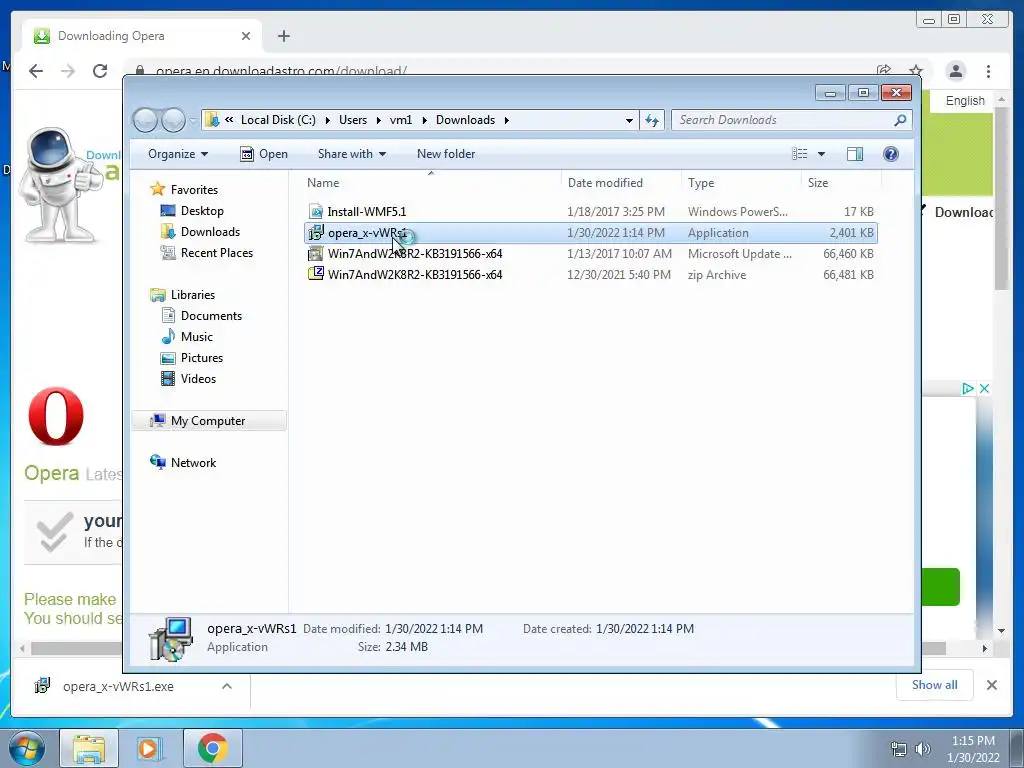Screen dimensions: 1024x768
Task: Click Open in Explorer toolbar
Action: click(264, 154)
